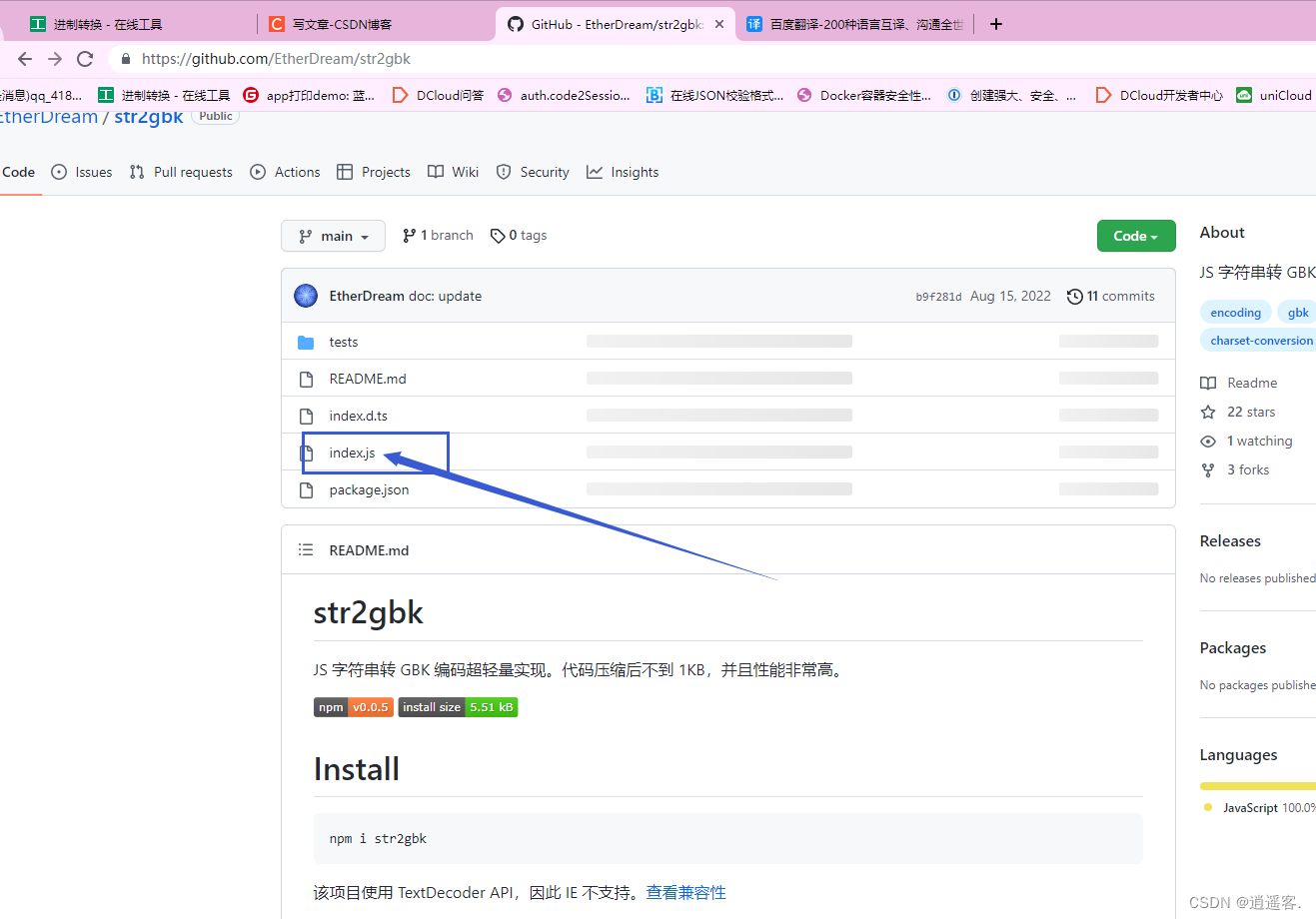The width and height of the screenshot is (1316, 919).
Task: Open the Readme link in About
Action: (1239, 383)
